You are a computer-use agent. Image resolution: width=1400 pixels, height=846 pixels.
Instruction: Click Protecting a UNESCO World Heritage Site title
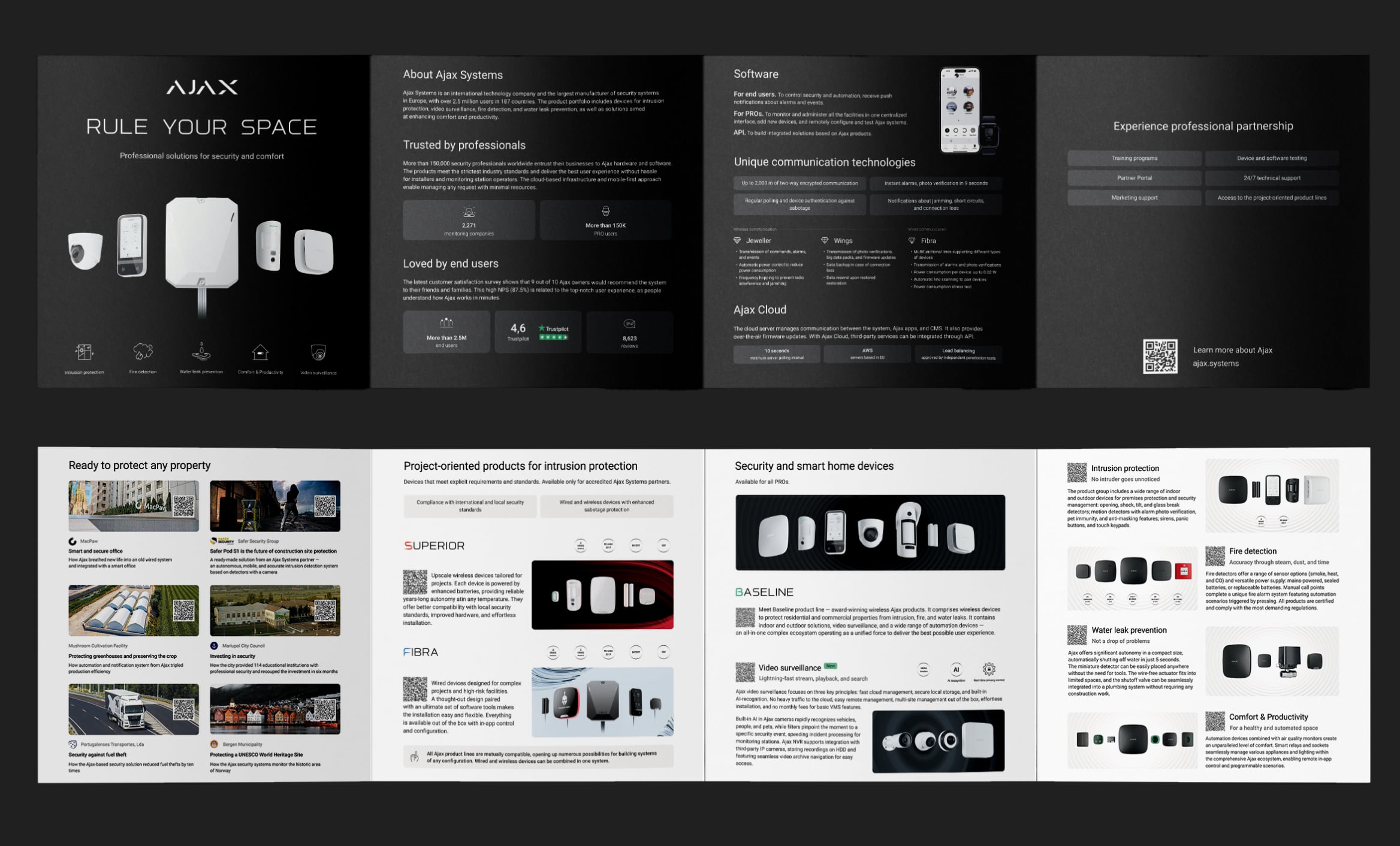(257, 755)
